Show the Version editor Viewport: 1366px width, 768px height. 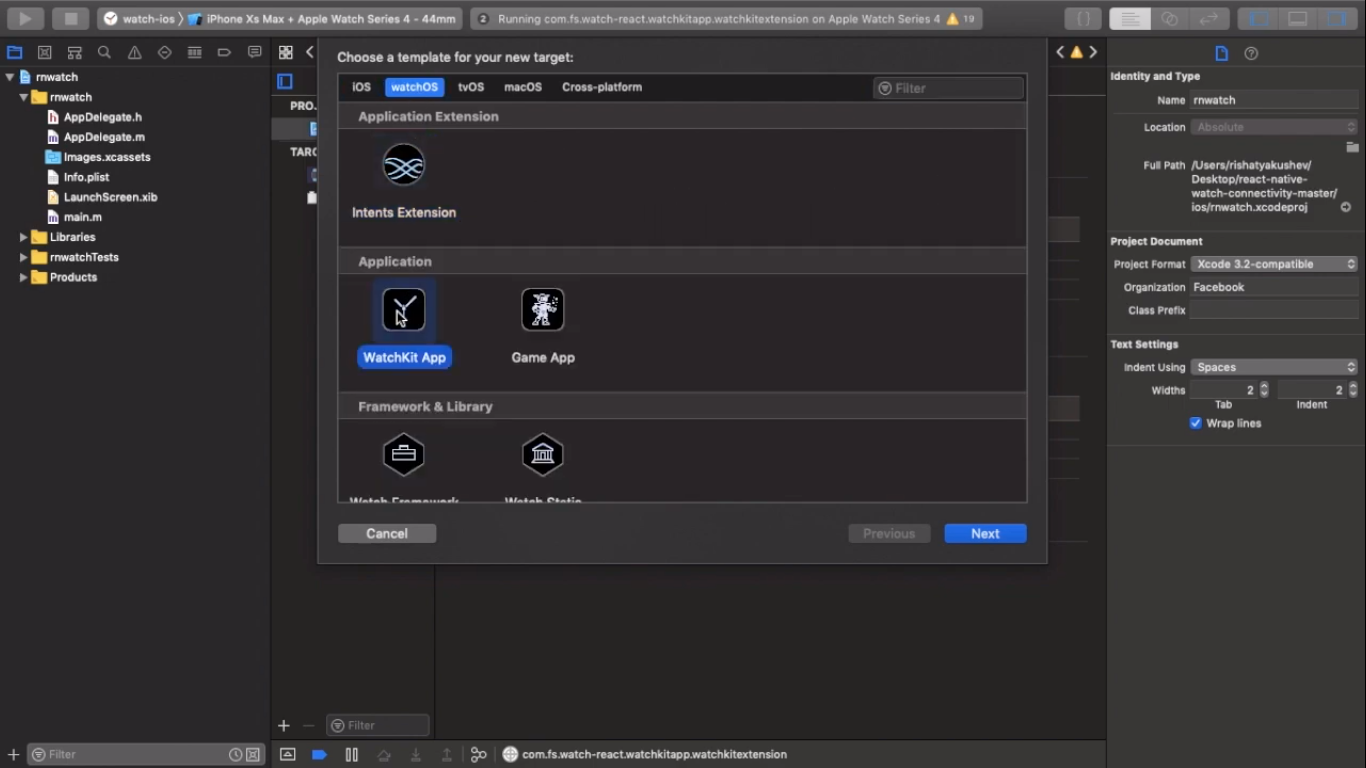[x=1209, y=18]
